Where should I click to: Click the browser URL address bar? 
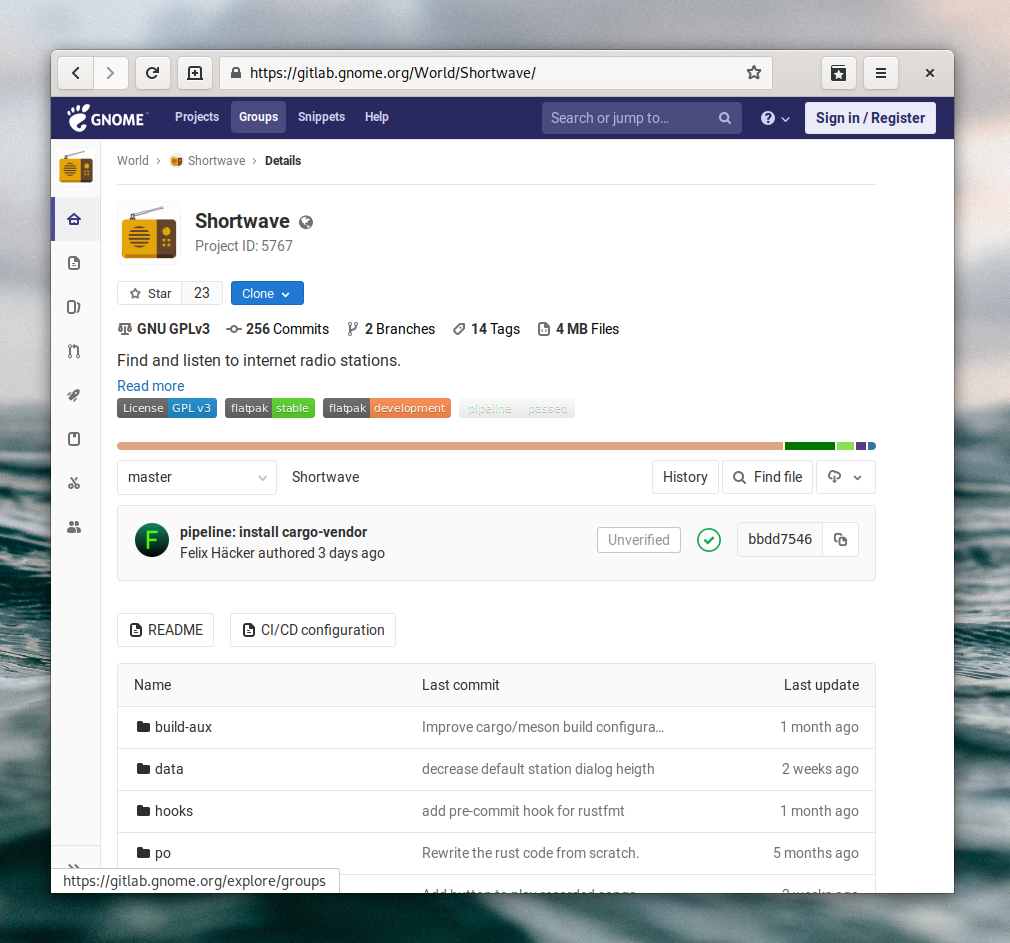pos(496,73)
